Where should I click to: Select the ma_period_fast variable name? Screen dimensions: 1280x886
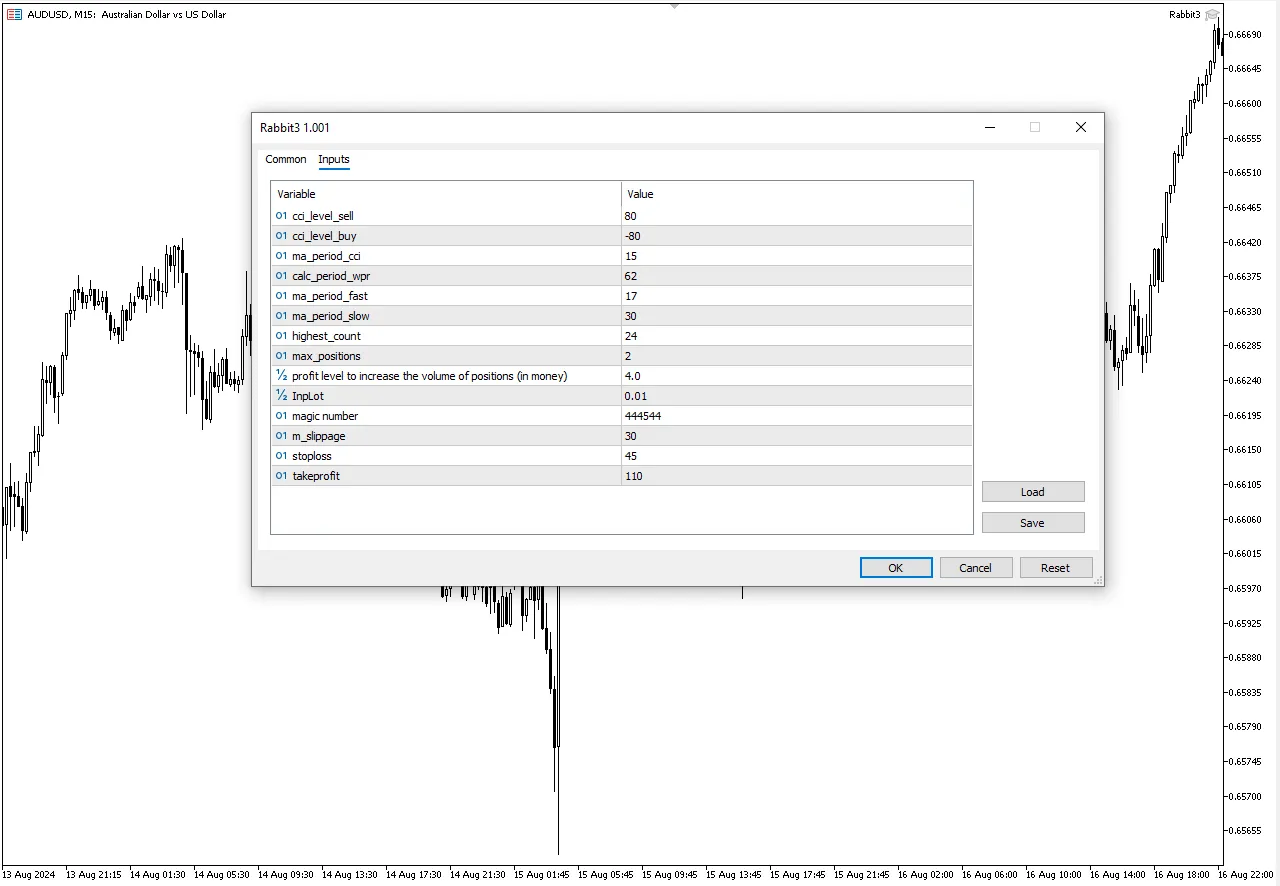pyautogui.click(x=330, y=296)
